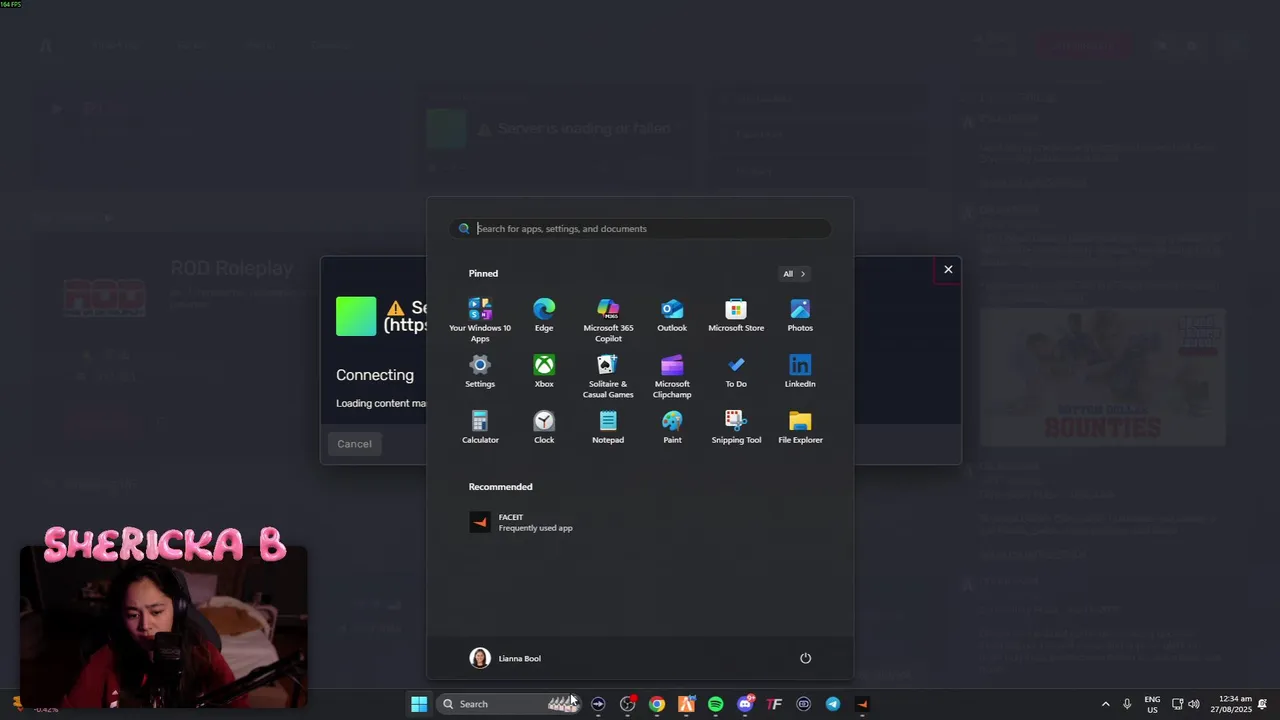Open the To Do app
The width and height of the screenshot is (1280, 720).
coord(736,371)
